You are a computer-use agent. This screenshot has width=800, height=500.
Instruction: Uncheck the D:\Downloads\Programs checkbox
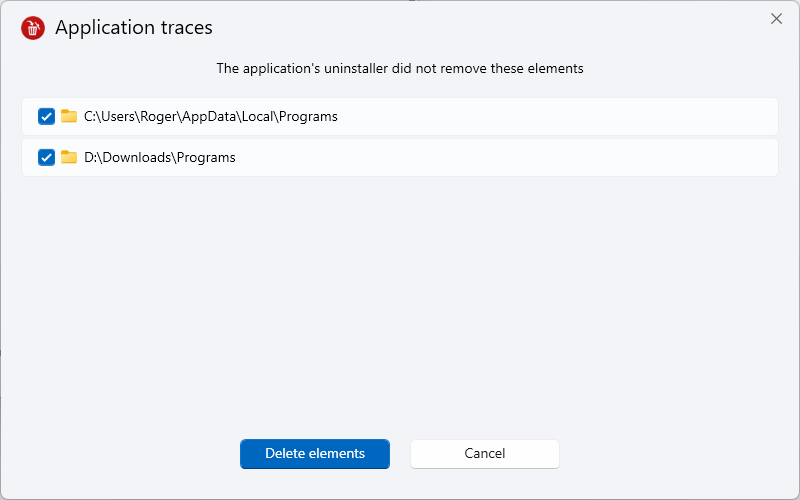click(x=46, y=157)
